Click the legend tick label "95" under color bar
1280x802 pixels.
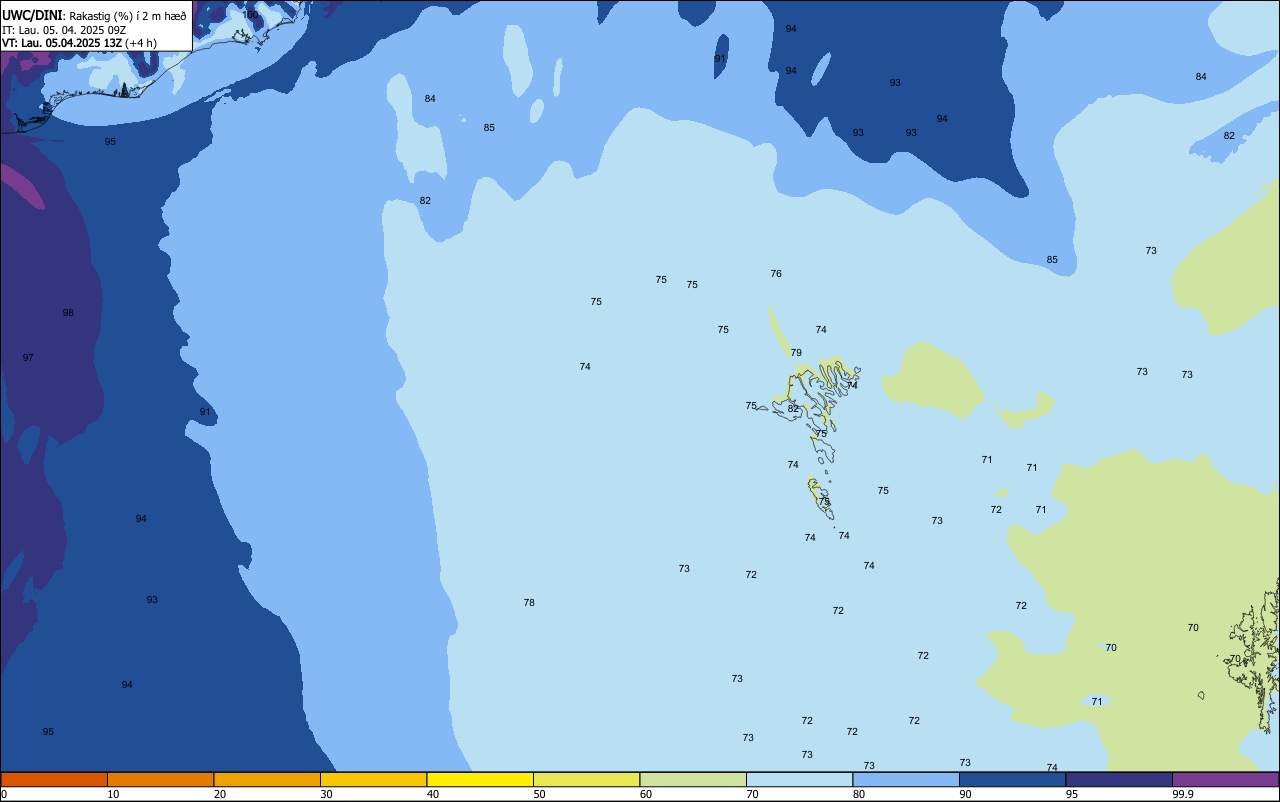coord(1072,794)
